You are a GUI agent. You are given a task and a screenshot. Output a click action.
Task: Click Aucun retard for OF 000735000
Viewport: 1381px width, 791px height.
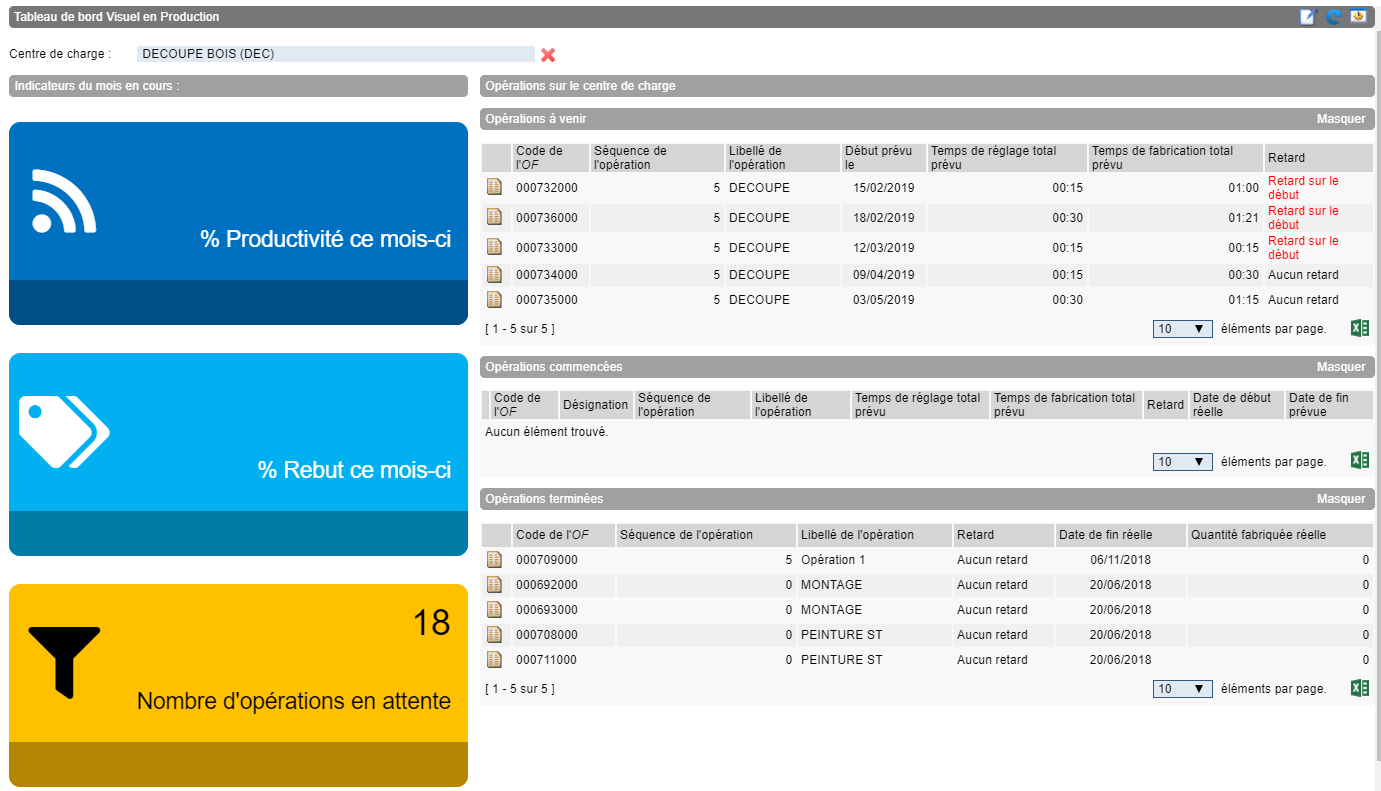pos(1303,300)
